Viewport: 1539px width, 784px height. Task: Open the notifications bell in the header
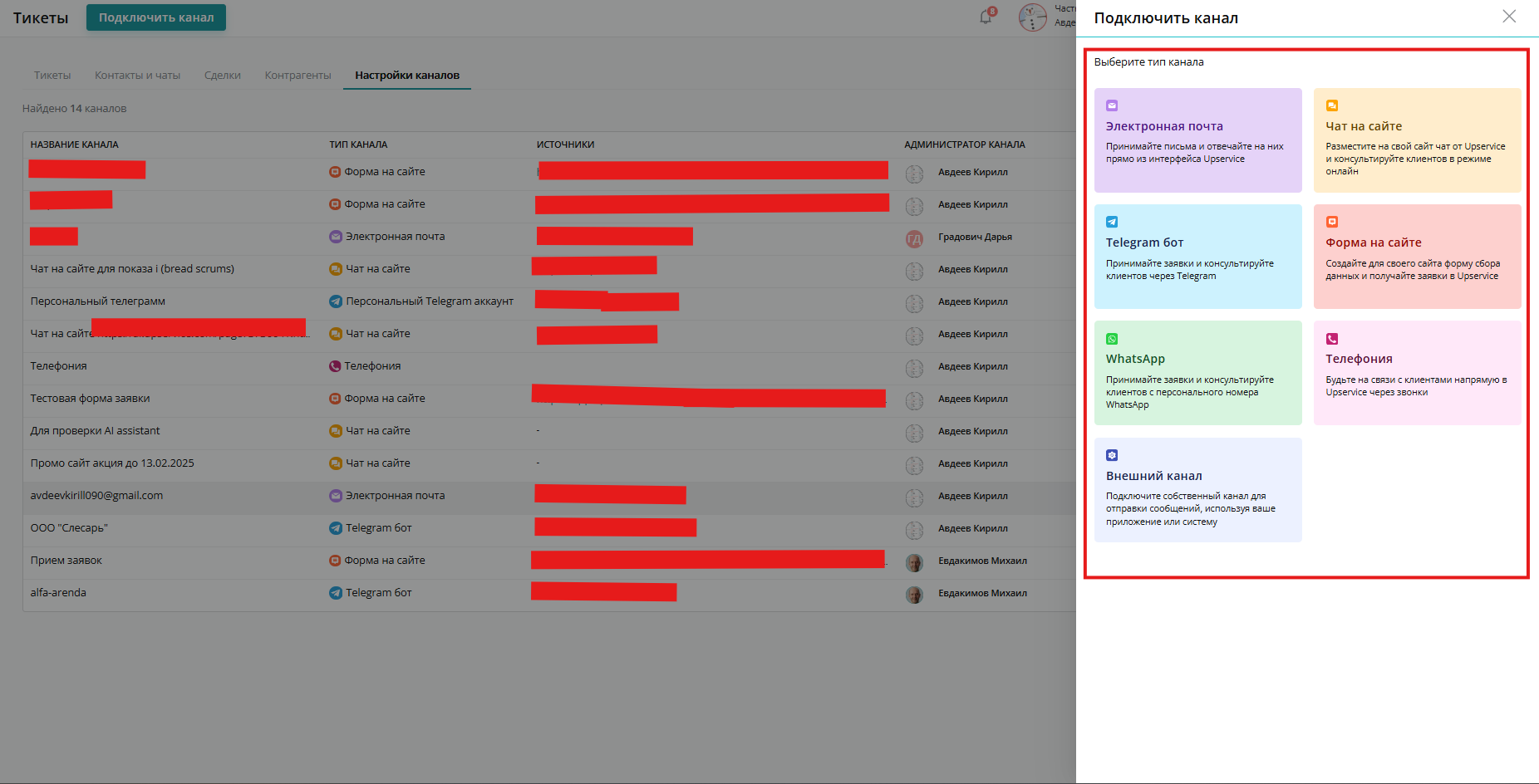[x=986, y=17]
